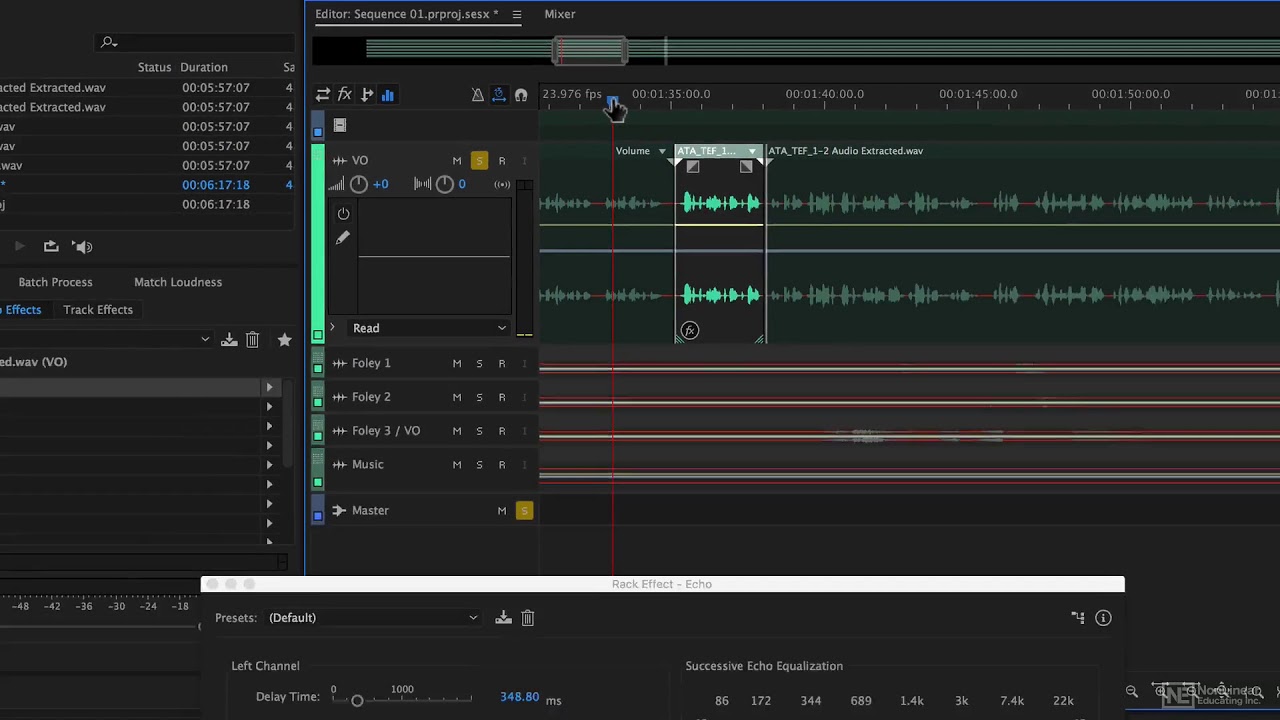
Task: Click the inputs/outputs arrows icon
Action: click(323, 94)
